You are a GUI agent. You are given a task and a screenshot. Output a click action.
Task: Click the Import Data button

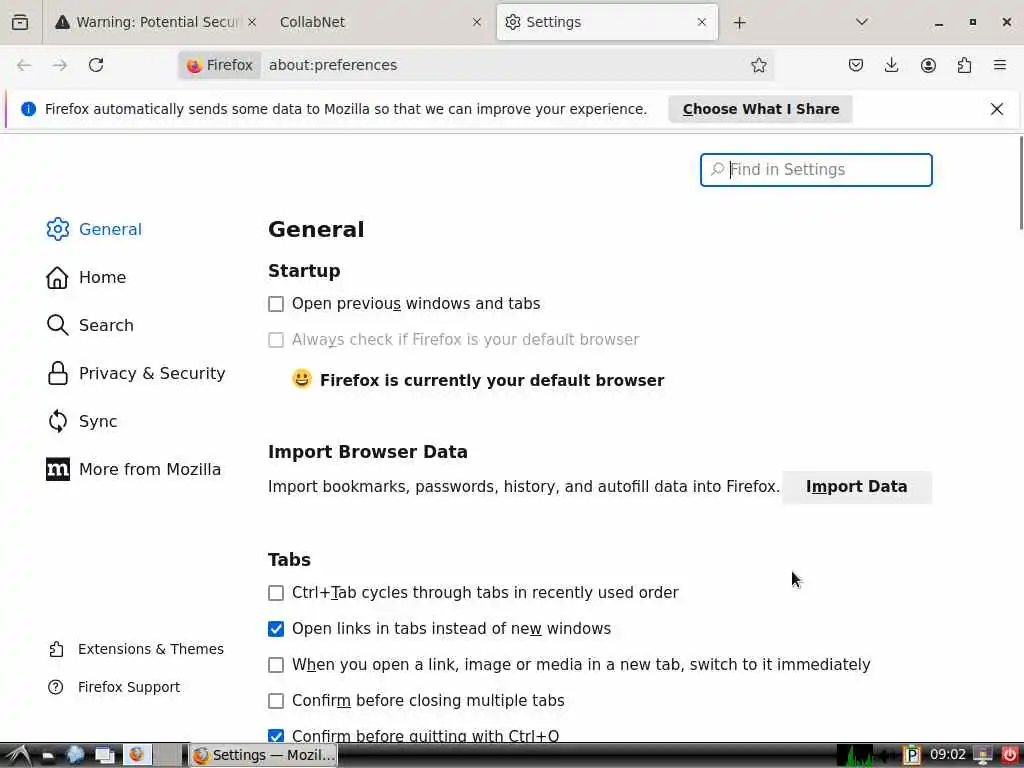click(x=857, y=487)
